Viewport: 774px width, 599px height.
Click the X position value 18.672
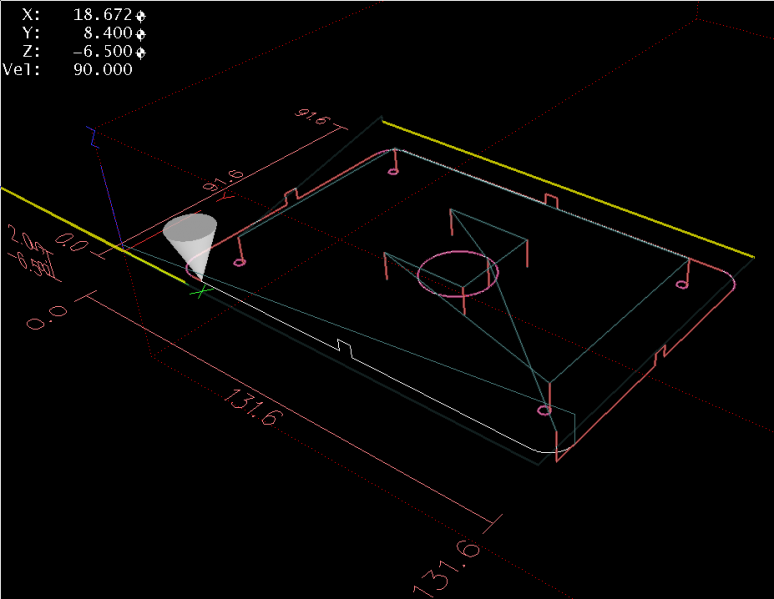tap(103, 16)
